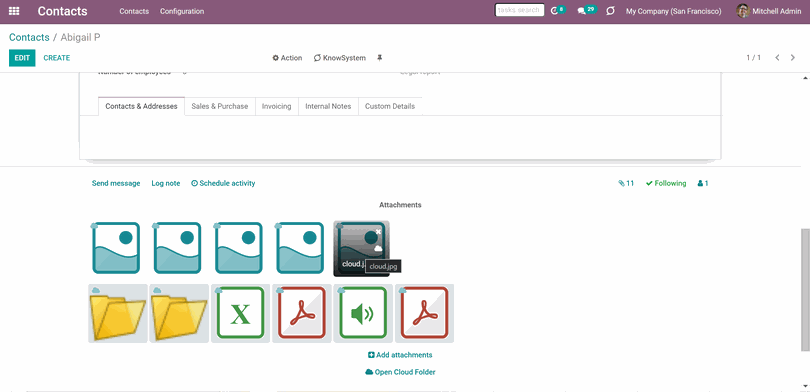Screen dimensions: 810x392
Task: Click Mitchell Admin's avatar picture
Action: coord(743,11)
